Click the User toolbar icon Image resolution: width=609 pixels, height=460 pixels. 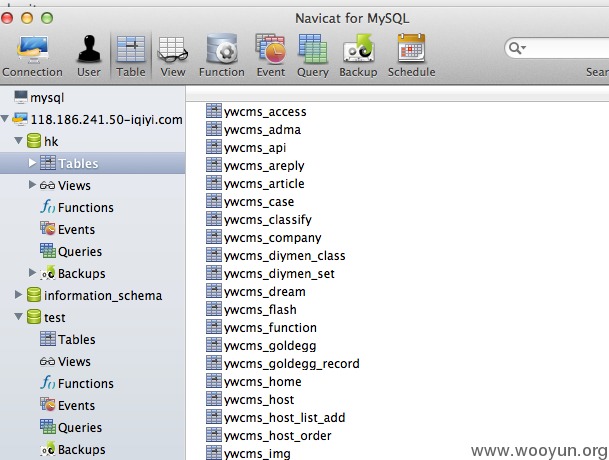coord(89,56)
